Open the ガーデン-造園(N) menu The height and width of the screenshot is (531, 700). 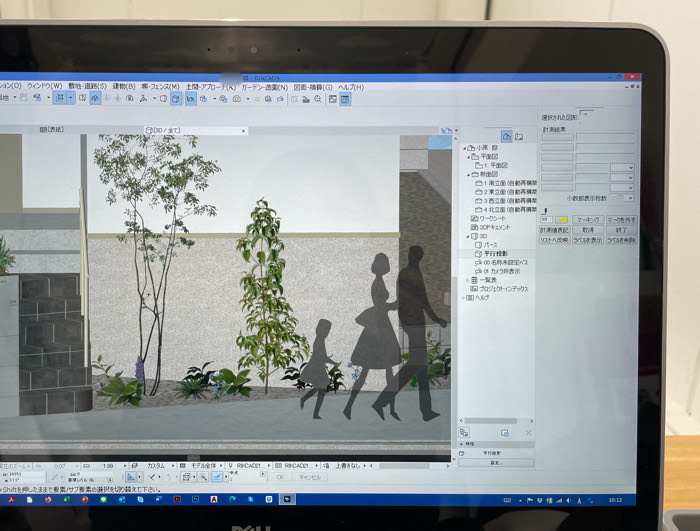(265, 87)
